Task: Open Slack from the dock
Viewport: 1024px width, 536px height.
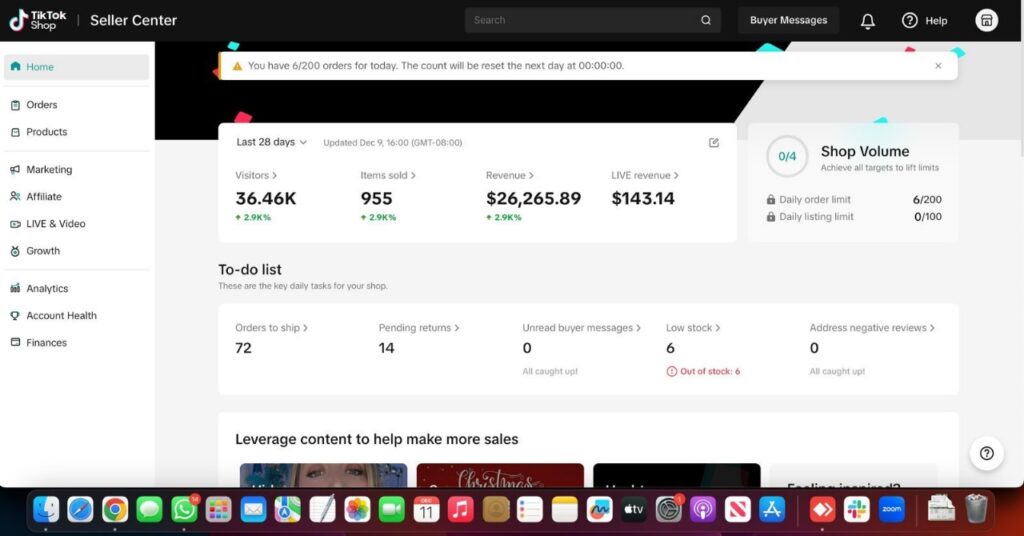Action: [x=857, y=509]
